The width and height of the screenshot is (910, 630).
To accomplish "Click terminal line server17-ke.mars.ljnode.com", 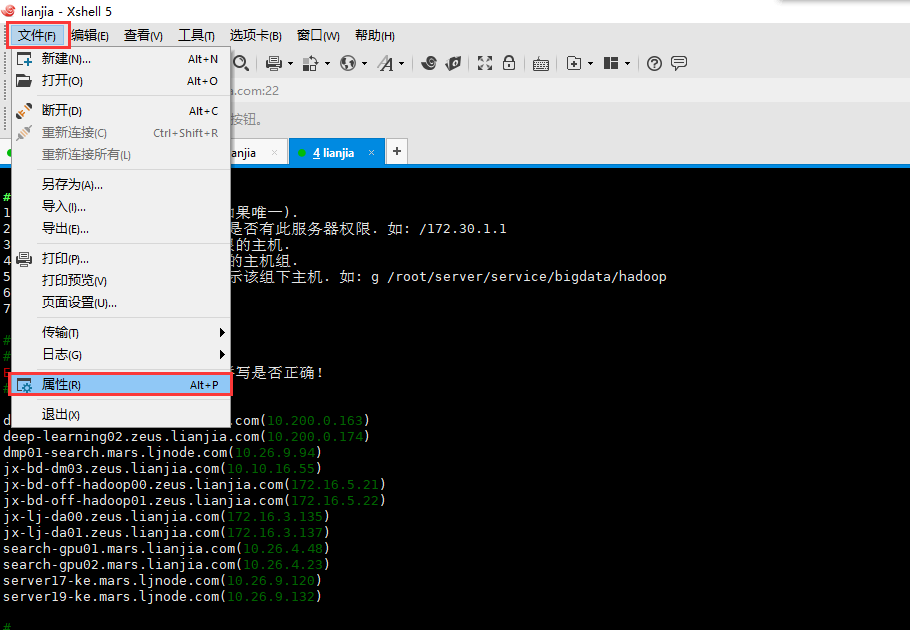I will (162, 581).
